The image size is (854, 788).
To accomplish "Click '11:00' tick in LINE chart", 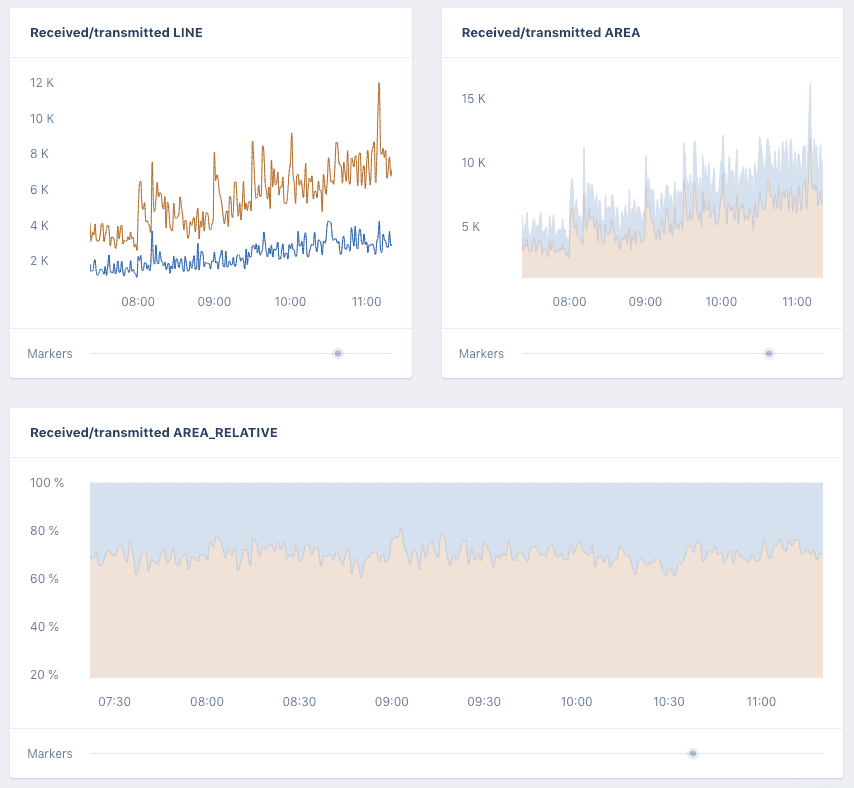I will [x=366, y=302].
